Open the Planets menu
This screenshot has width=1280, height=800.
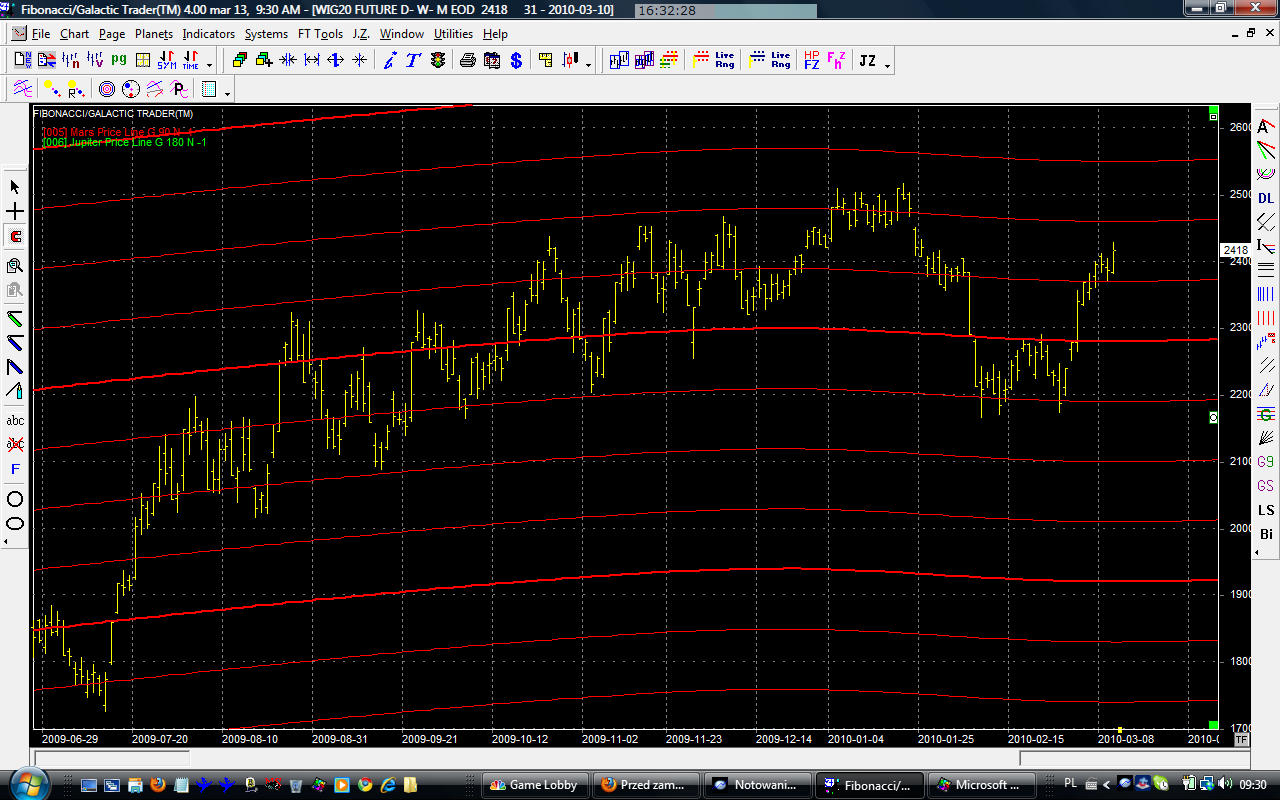[154, 34]
